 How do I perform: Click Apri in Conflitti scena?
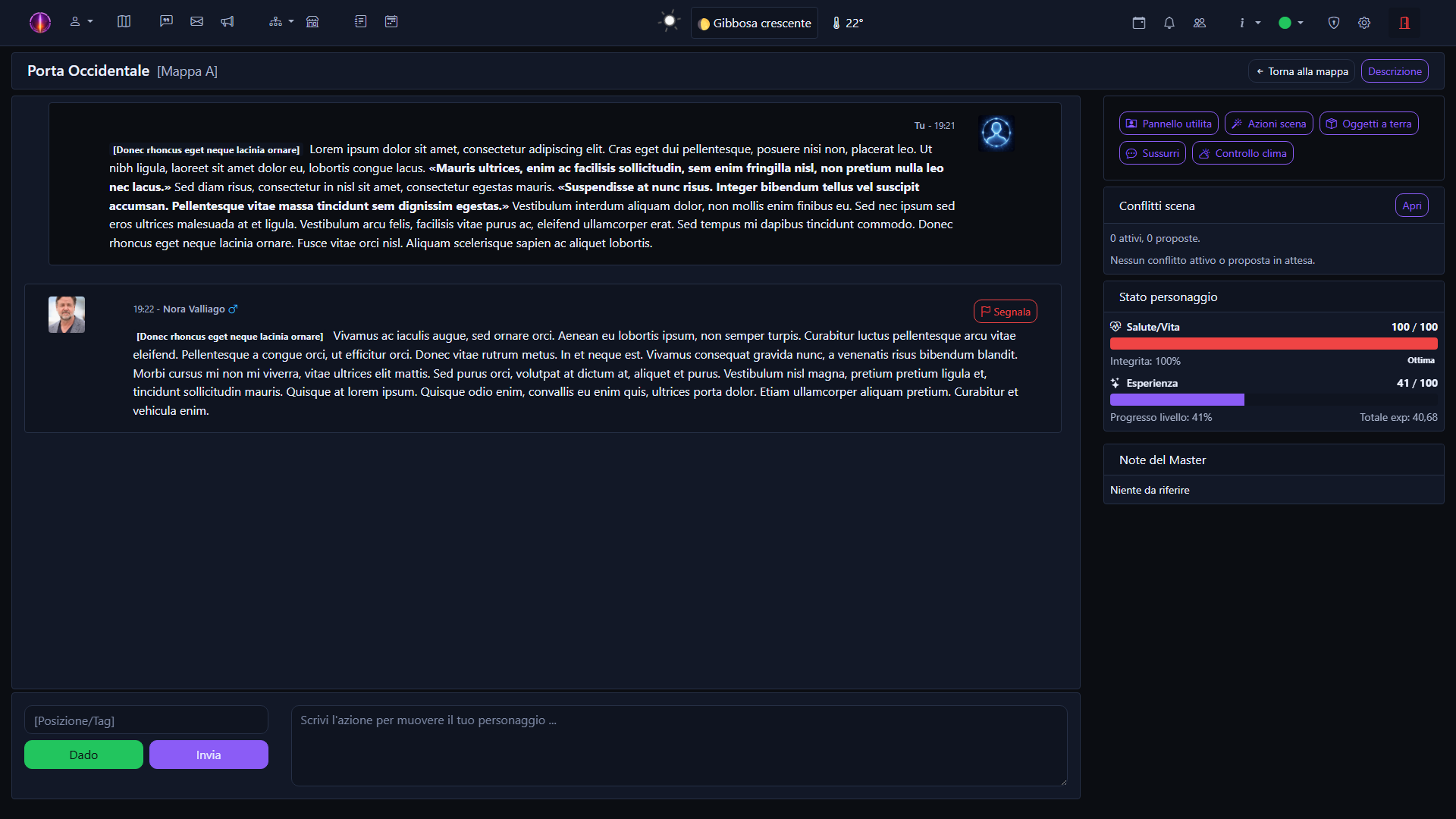[1411, 206]
